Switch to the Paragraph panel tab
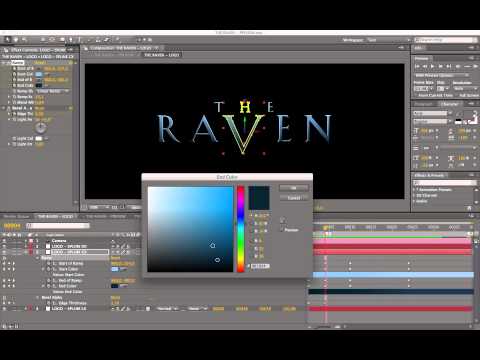Image resolution: width=480 pixels, height=360 pixels. click(423, 104)
